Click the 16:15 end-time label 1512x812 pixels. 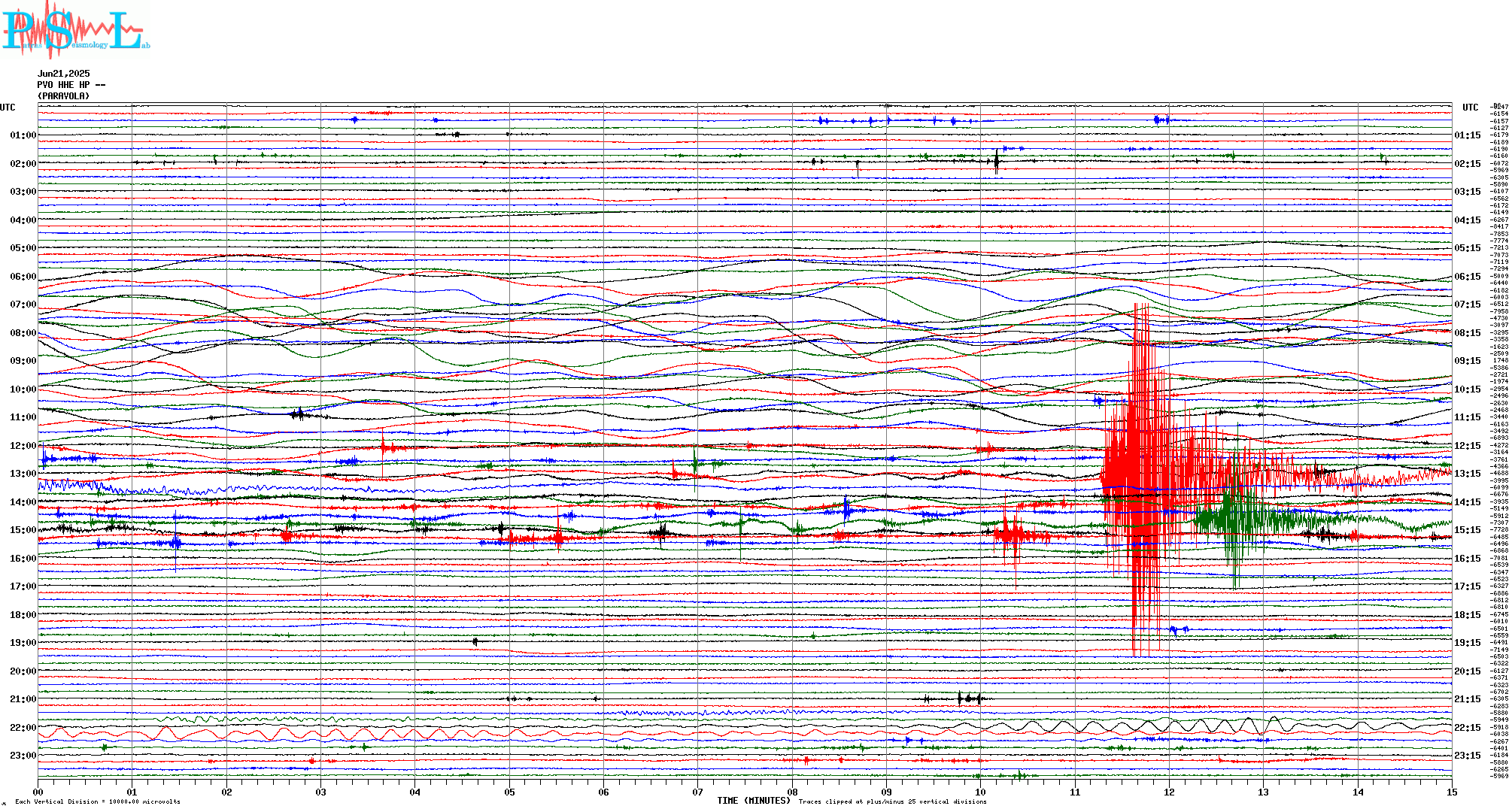pos(1468,559)
